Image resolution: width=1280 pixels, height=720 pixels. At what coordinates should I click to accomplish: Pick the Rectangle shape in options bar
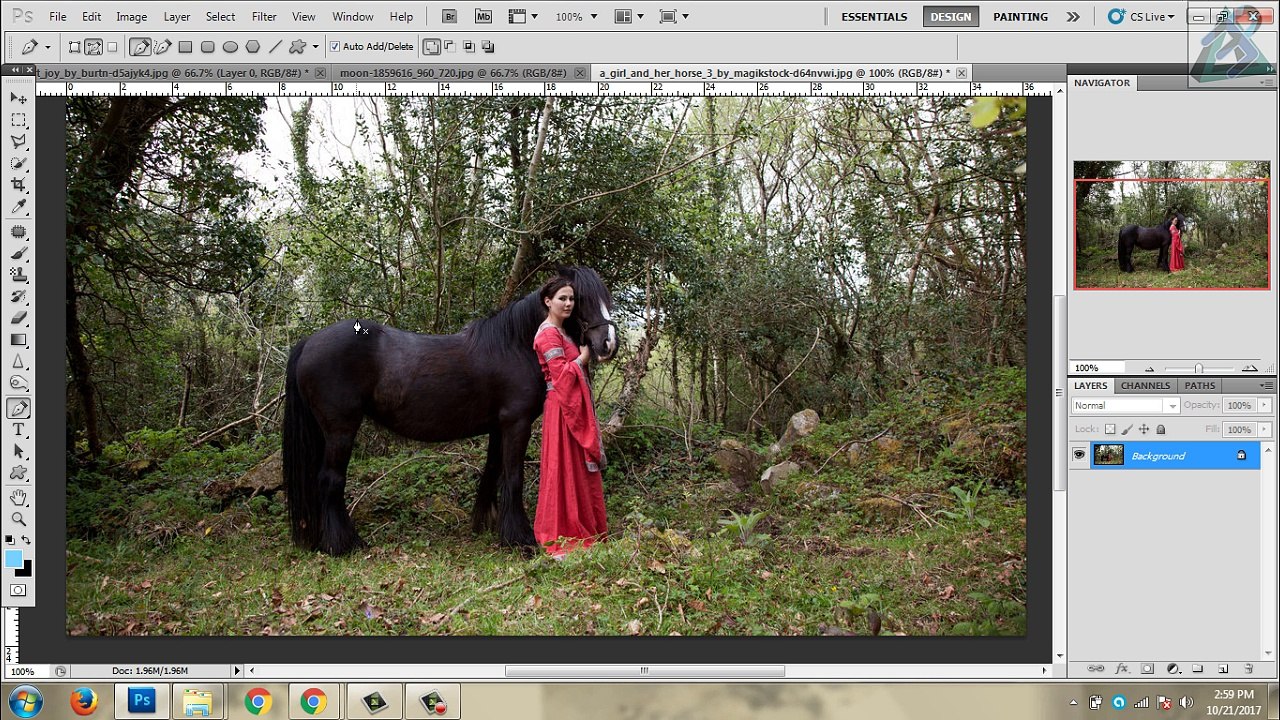[185, 47]
